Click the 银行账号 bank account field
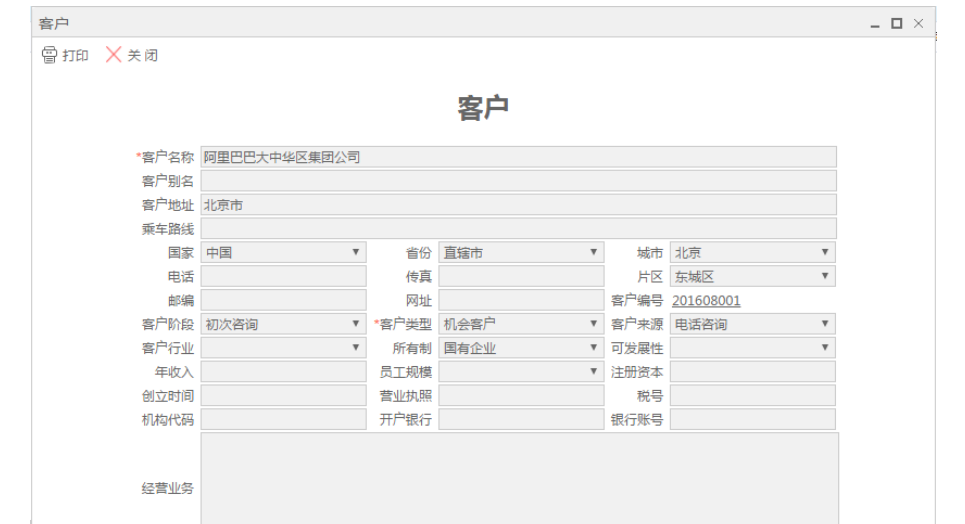 tap(752, 419)
